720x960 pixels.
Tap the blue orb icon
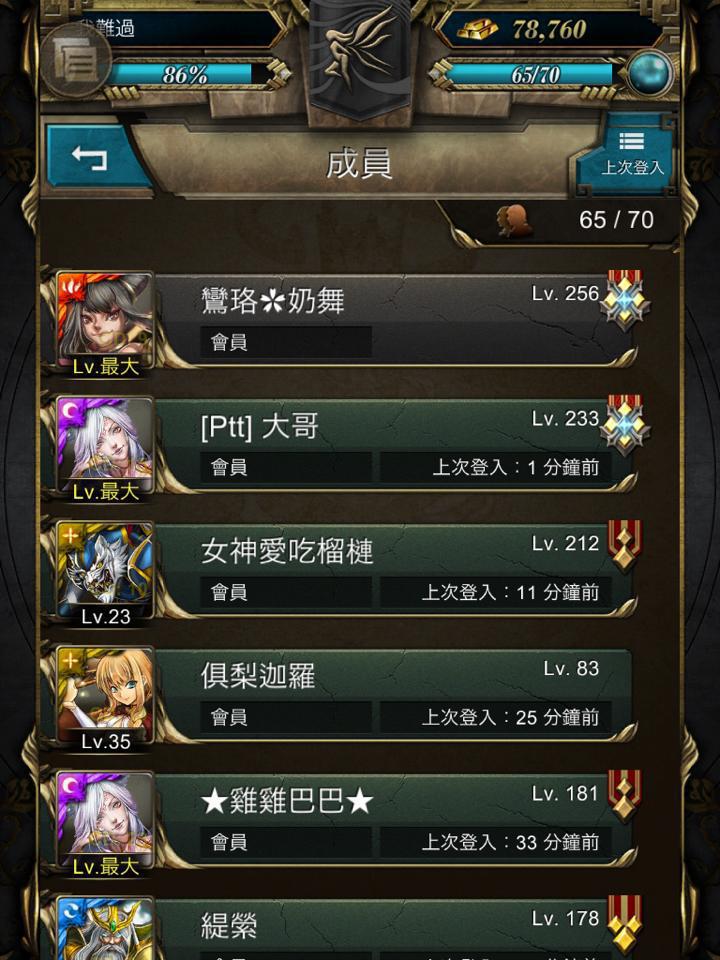click(650, 72)
